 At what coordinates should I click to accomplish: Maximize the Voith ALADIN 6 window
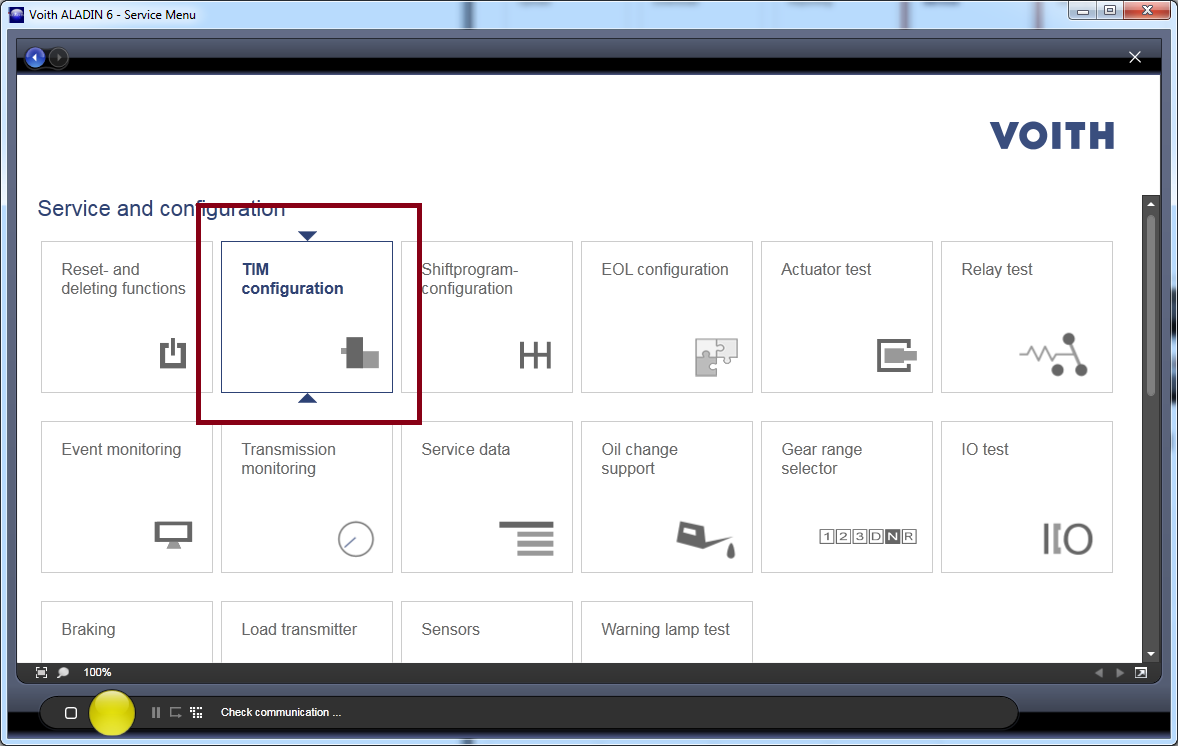tap(1110, 11)
